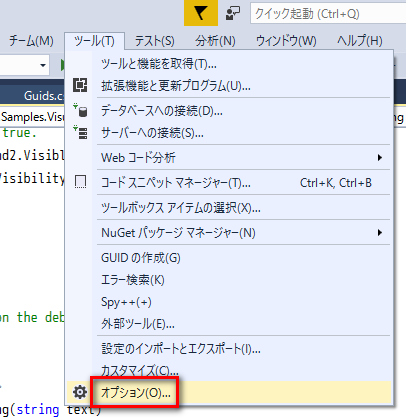Open 設定のインポートとエクスポート(I)...
Image resolution: width=406 pixels, height=418 pixels.
click(x=228, y=349)
